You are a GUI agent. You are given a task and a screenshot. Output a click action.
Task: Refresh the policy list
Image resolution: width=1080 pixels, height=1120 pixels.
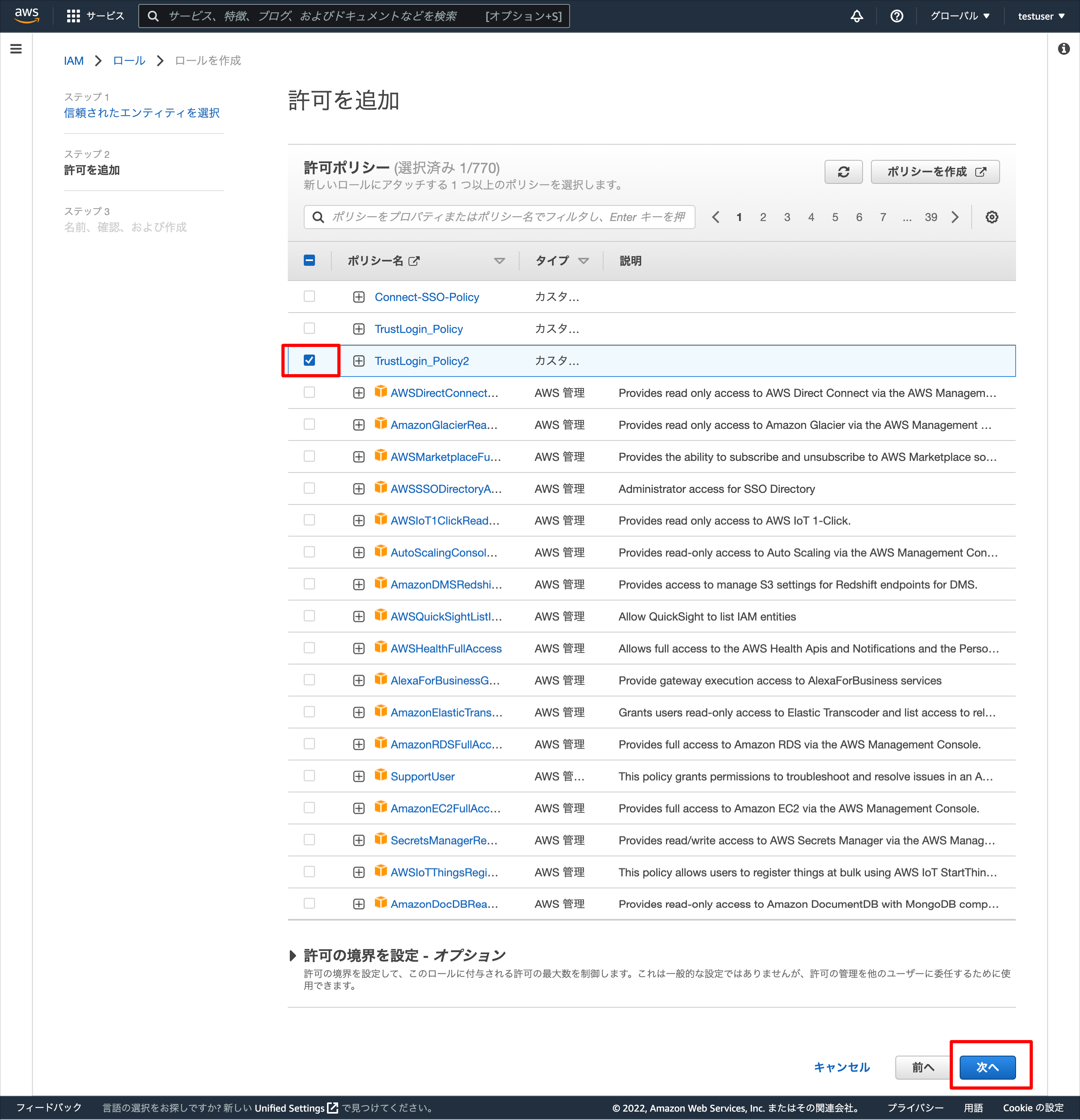coord(843,172)
